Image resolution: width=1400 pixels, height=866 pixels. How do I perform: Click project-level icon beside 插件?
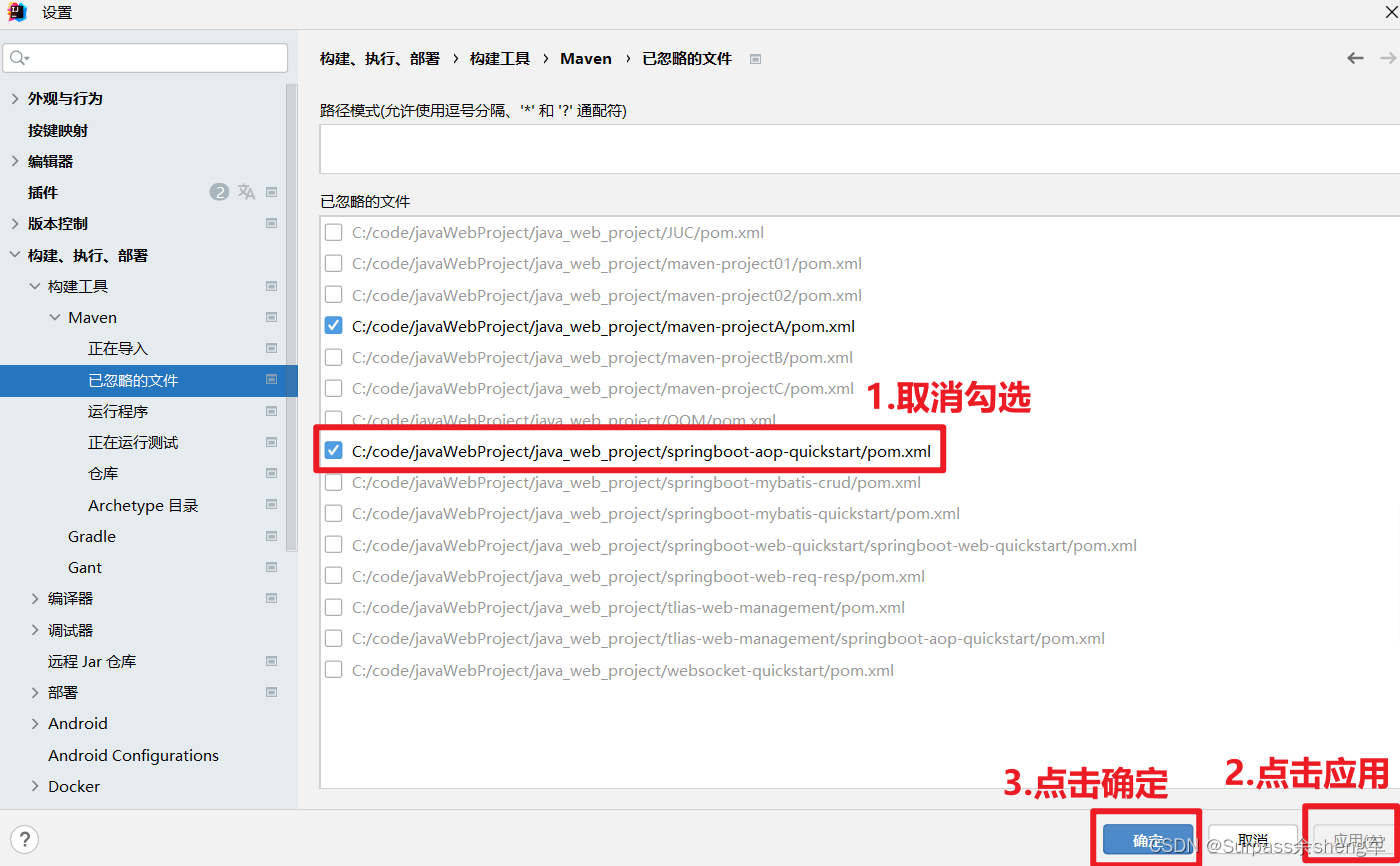[271, 192]
